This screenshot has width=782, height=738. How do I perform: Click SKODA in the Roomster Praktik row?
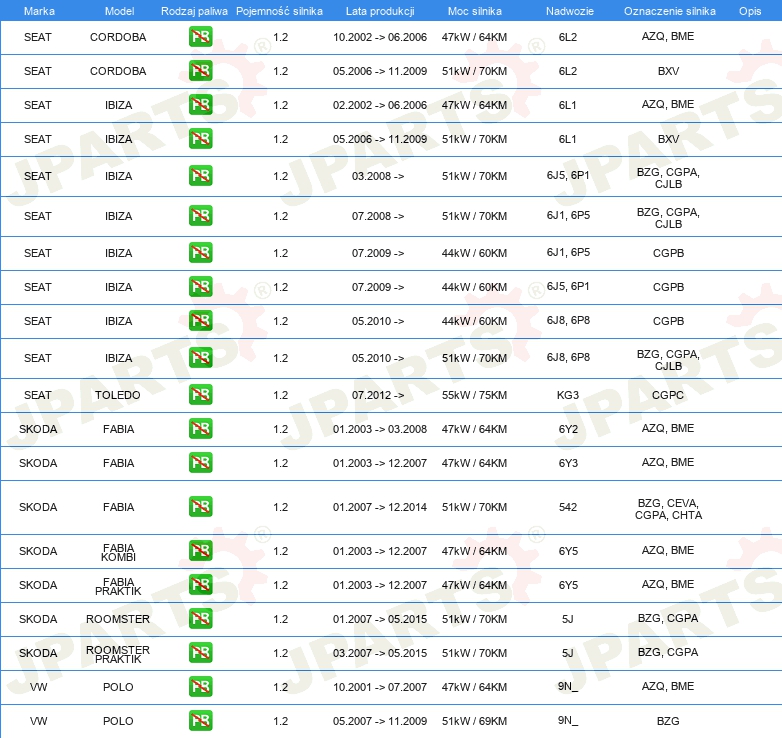[38, 653]
